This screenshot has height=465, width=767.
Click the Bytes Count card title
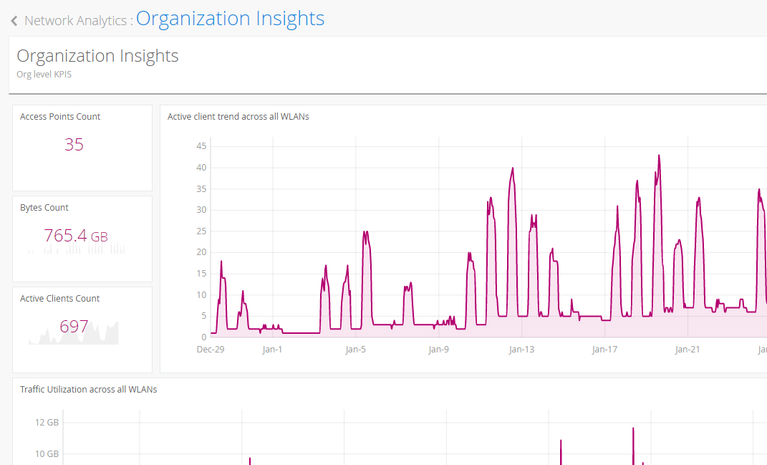(44, 208)
